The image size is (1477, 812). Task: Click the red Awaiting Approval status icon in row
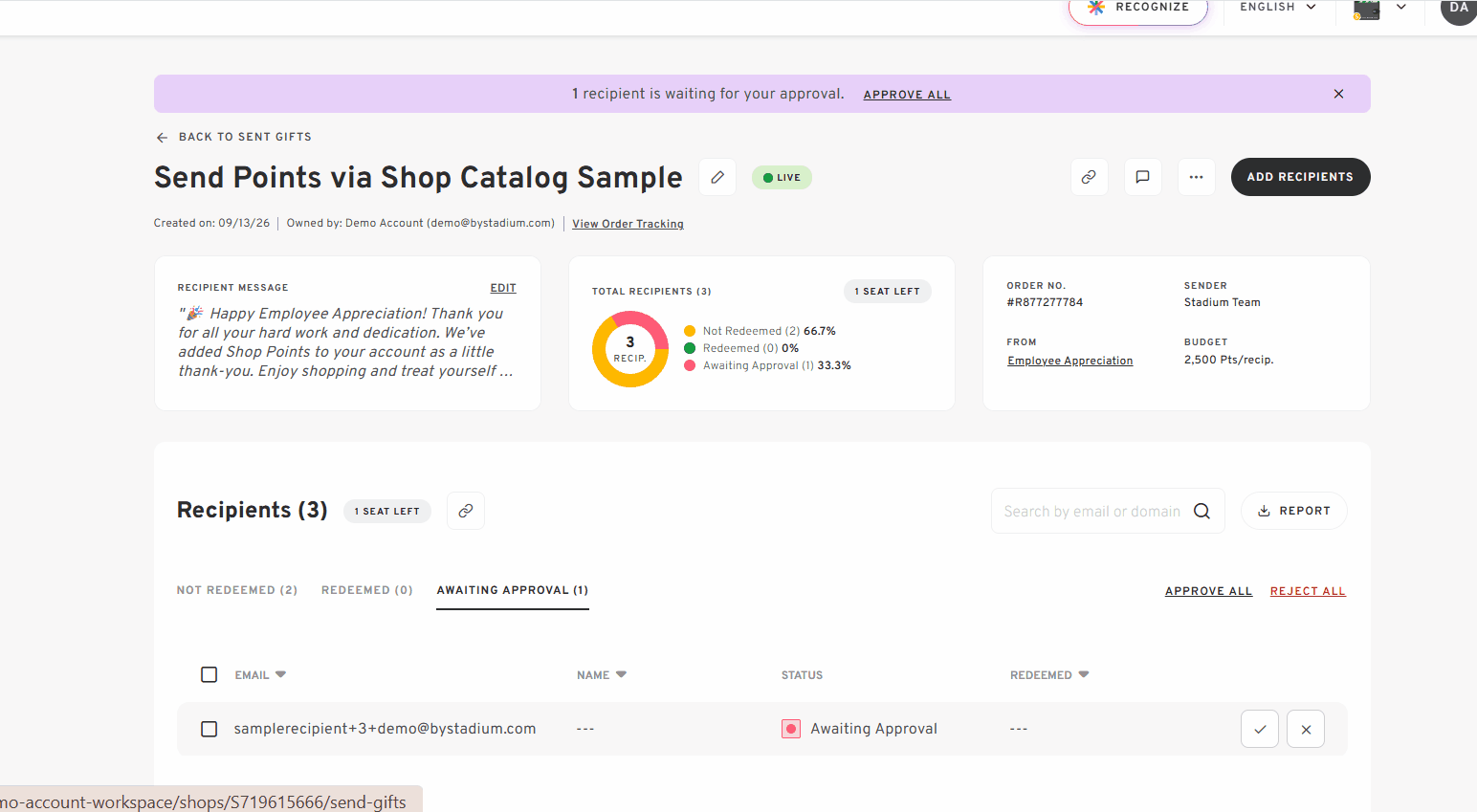pyautogui.click(x=791, y=729)
